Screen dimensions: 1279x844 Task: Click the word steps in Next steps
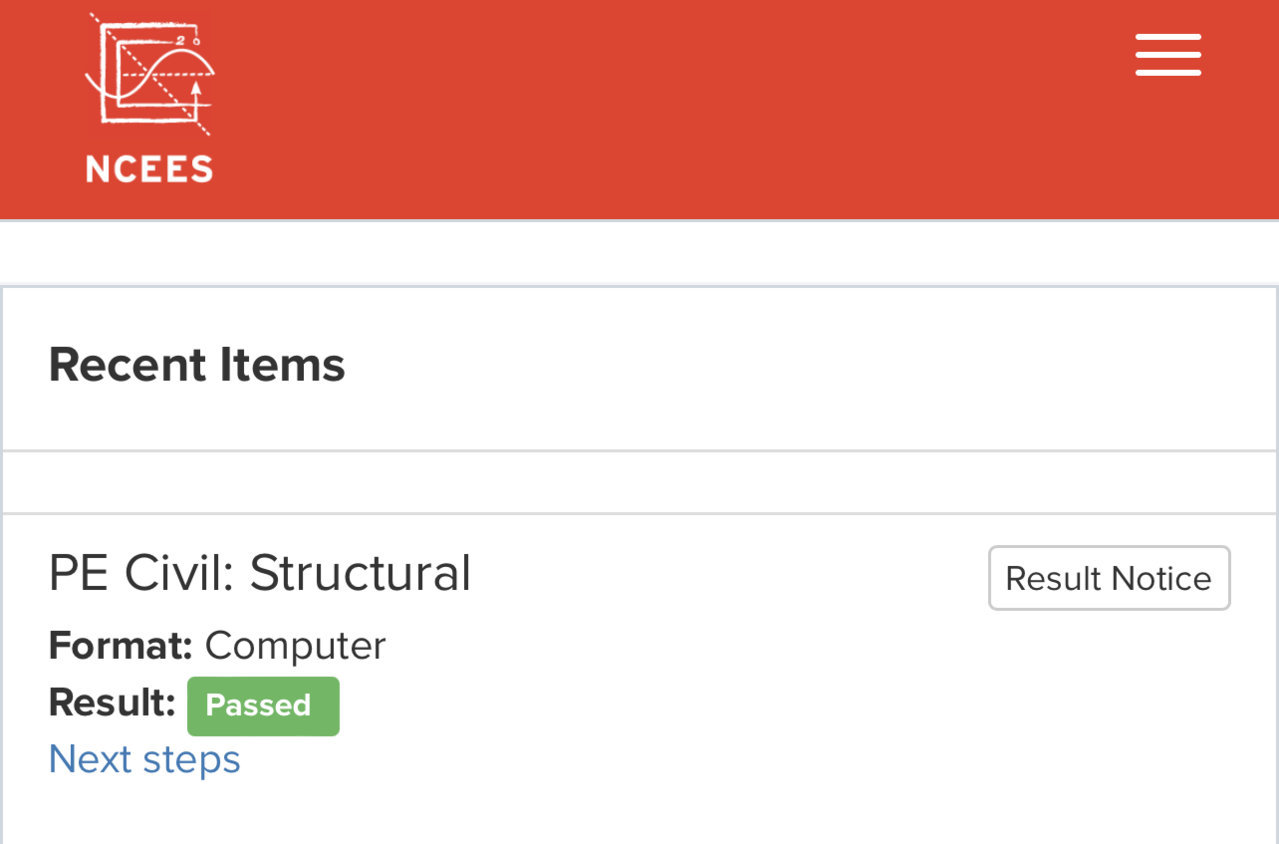point(192,761)
